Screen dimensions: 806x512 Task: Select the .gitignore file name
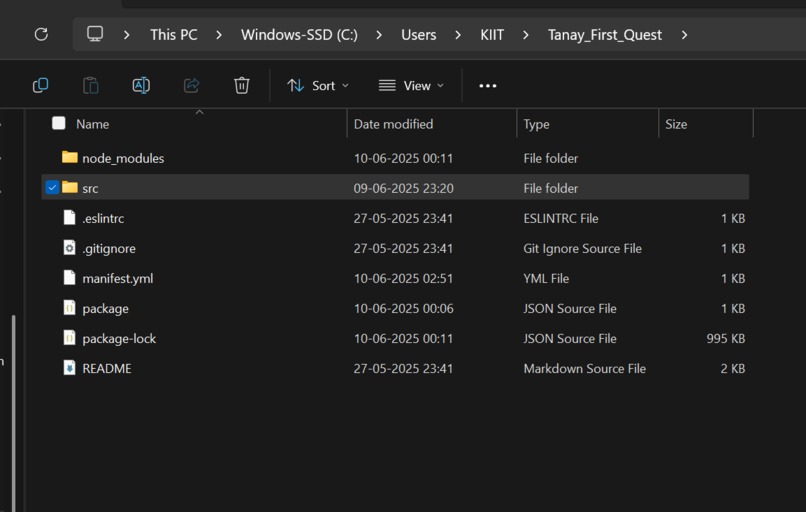[x=109, y=249]
